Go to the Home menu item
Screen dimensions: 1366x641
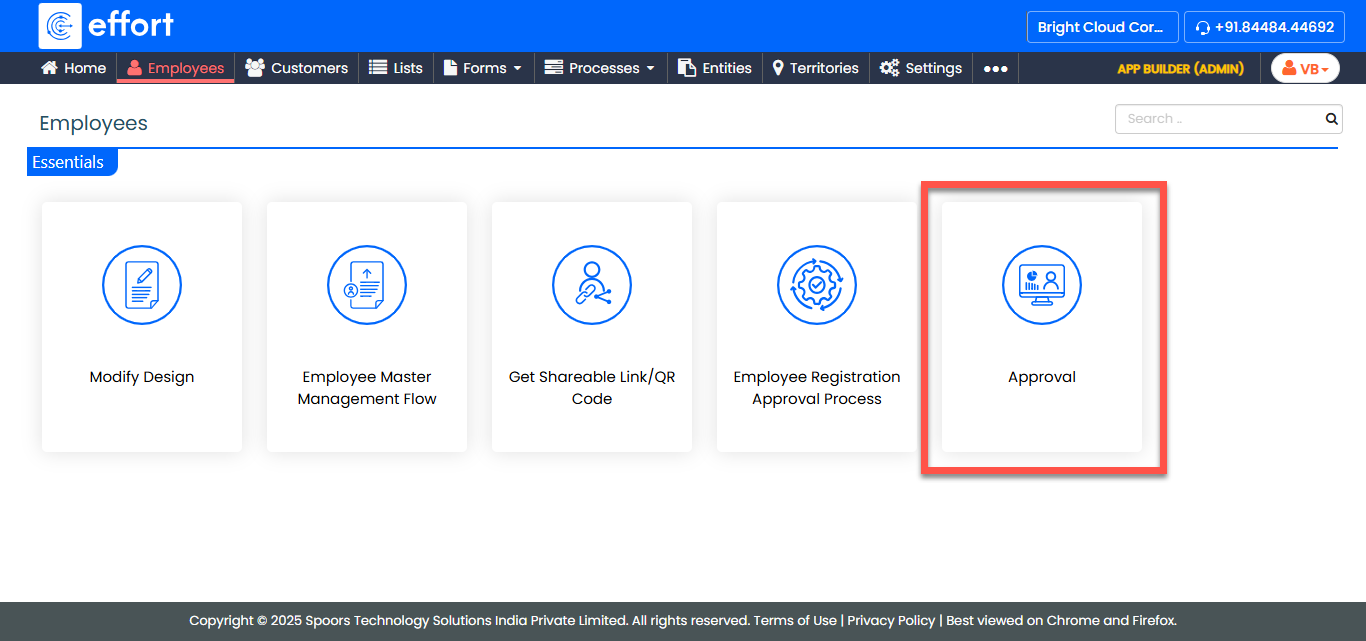(x=73, y=68)
